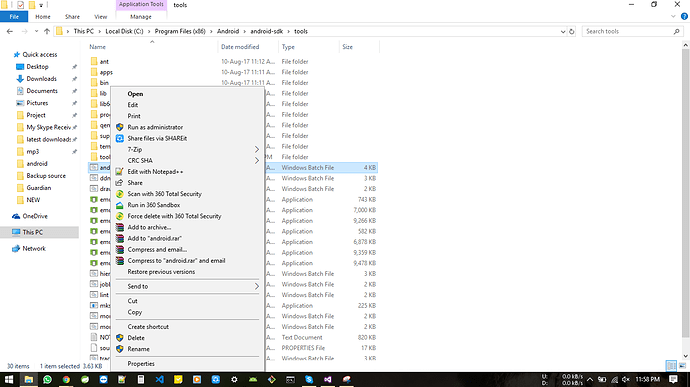Select Network in navigation pane
Image resolution: width=690 pixels, height=387 pixels.
34,248
